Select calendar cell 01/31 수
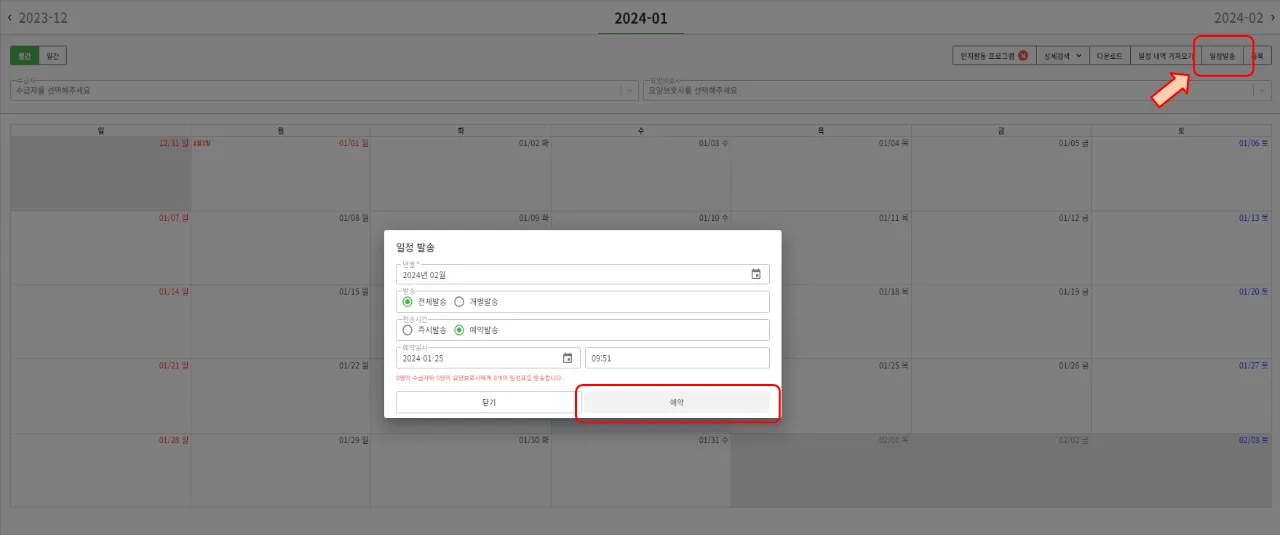 [x=641, y=470]
